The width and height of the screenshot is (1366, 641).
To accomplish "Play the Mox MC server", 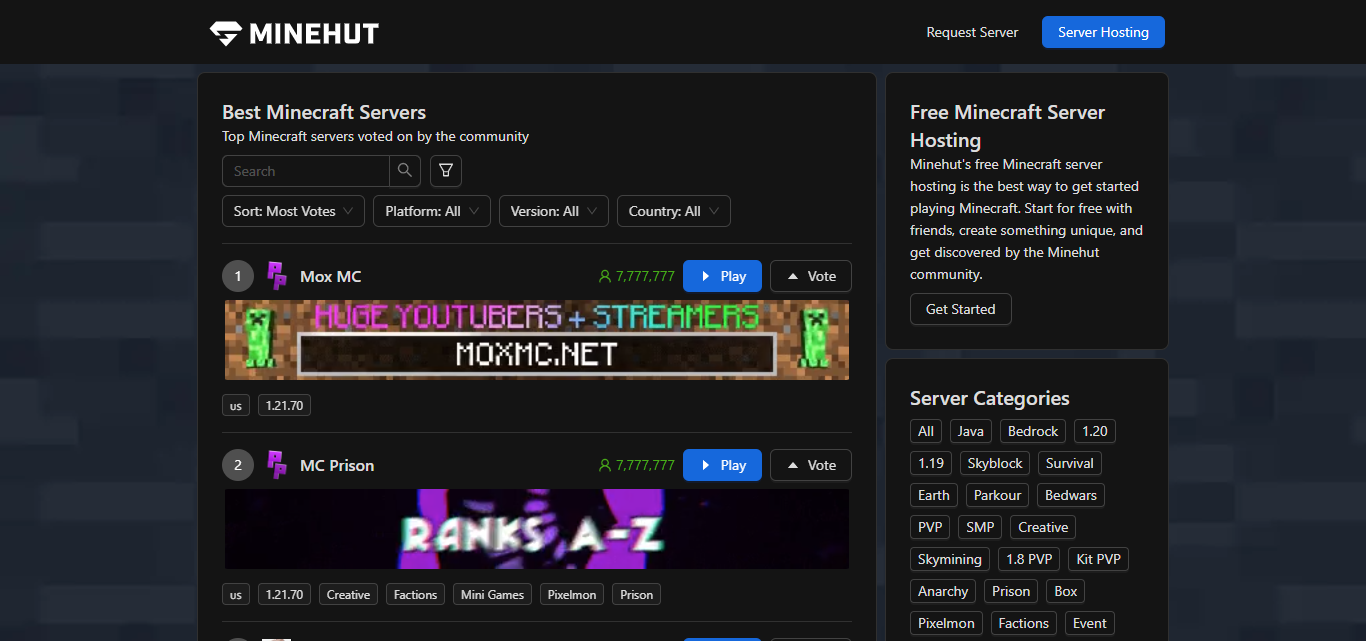I will coord(722,276).
